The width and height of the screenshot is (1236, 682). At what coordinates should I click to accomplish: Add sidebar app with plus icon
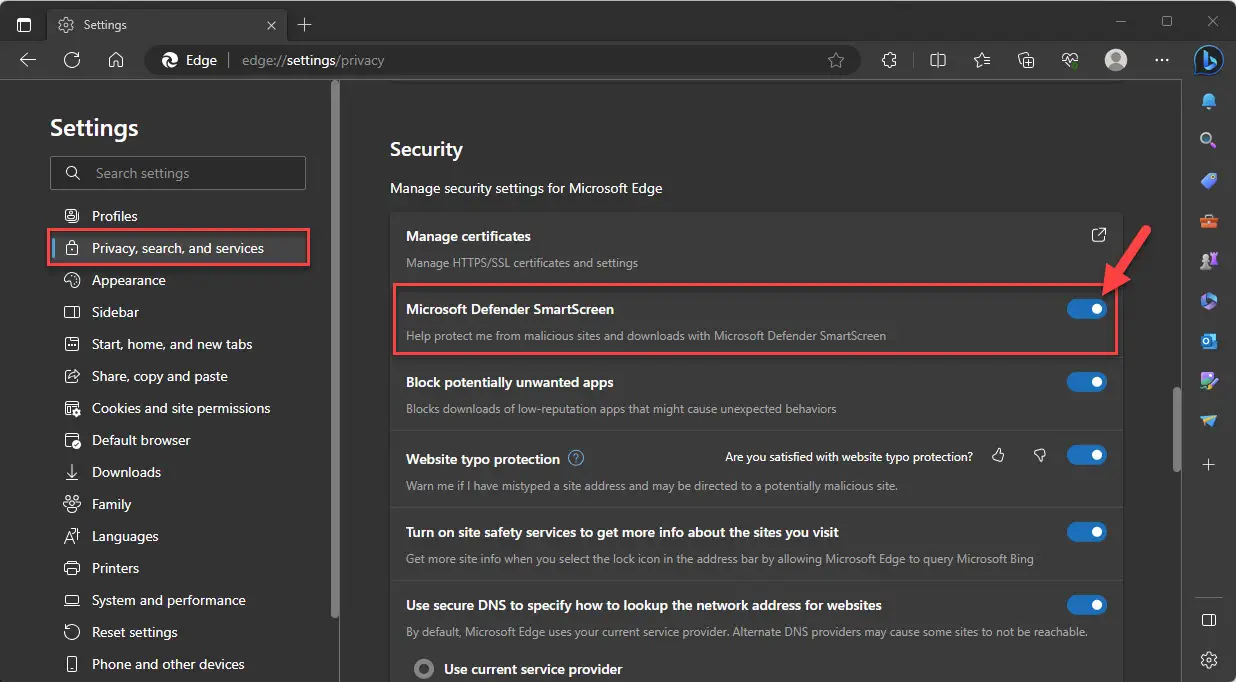(x=1209, y=465)
